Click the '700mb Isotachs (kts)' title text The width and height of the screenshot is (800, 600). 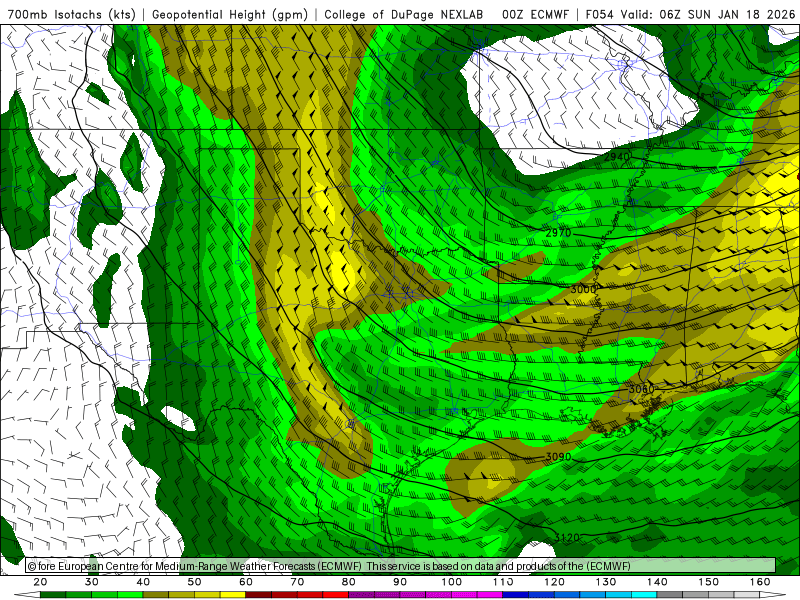point(71,14)
